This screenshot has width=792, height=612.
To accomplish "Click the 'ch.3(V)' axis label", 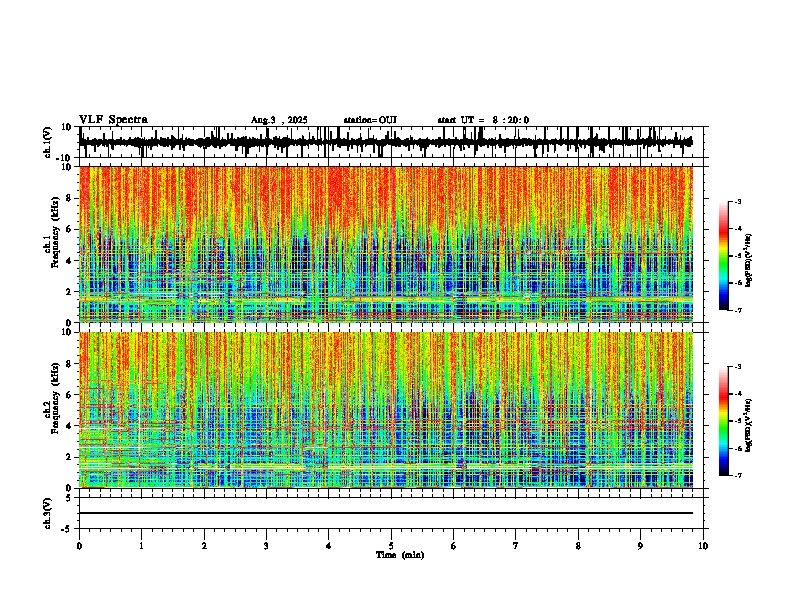I will 49,513.
